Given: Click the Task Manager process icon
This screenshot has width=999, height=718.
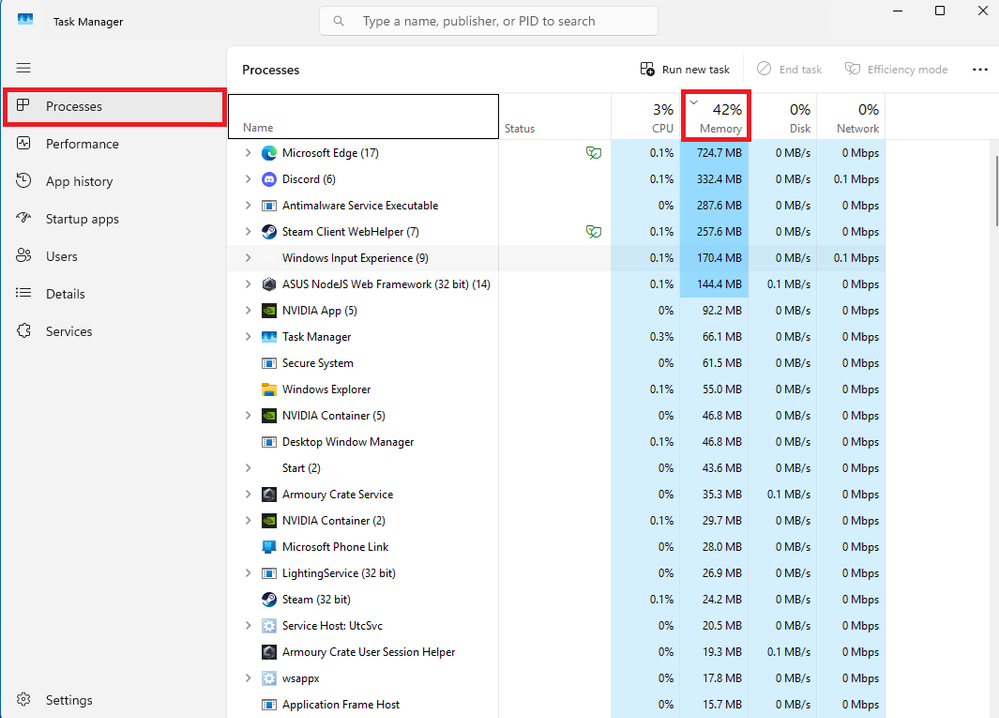Looking at the screenshot, I should [x=269, y=337].
